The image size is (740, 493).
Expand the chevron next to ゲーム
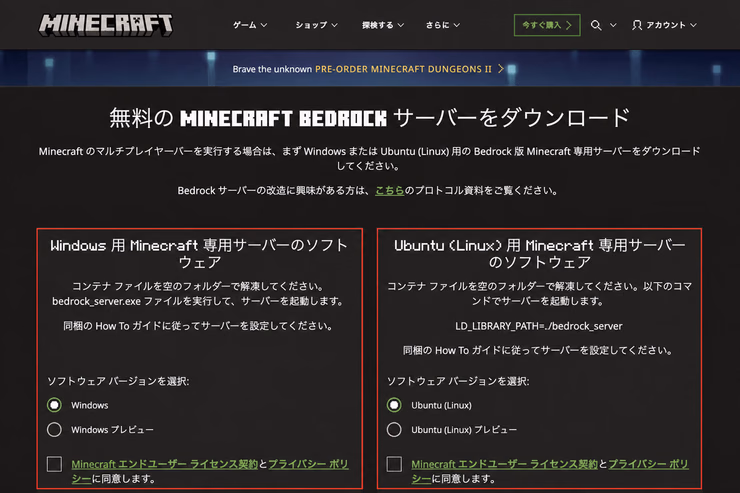tap(264, 25)
